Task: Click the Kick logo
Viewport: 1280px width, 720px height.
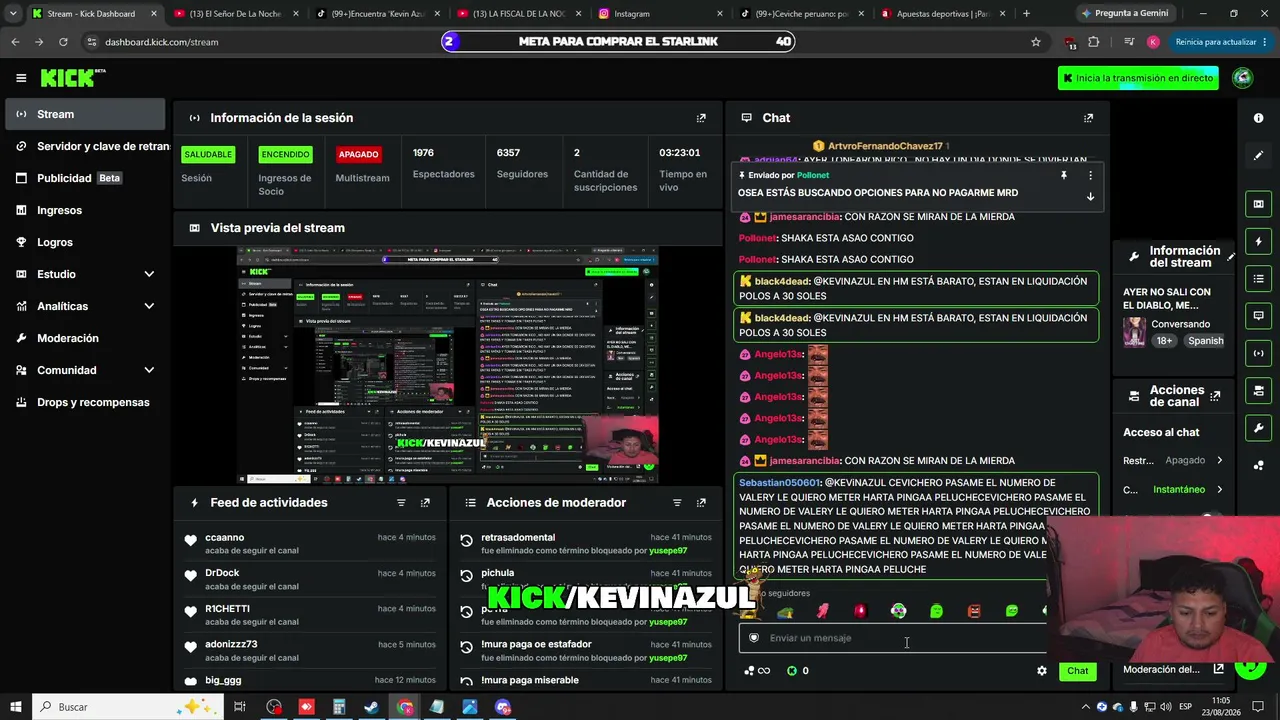Action: click(x=73, y=78)
